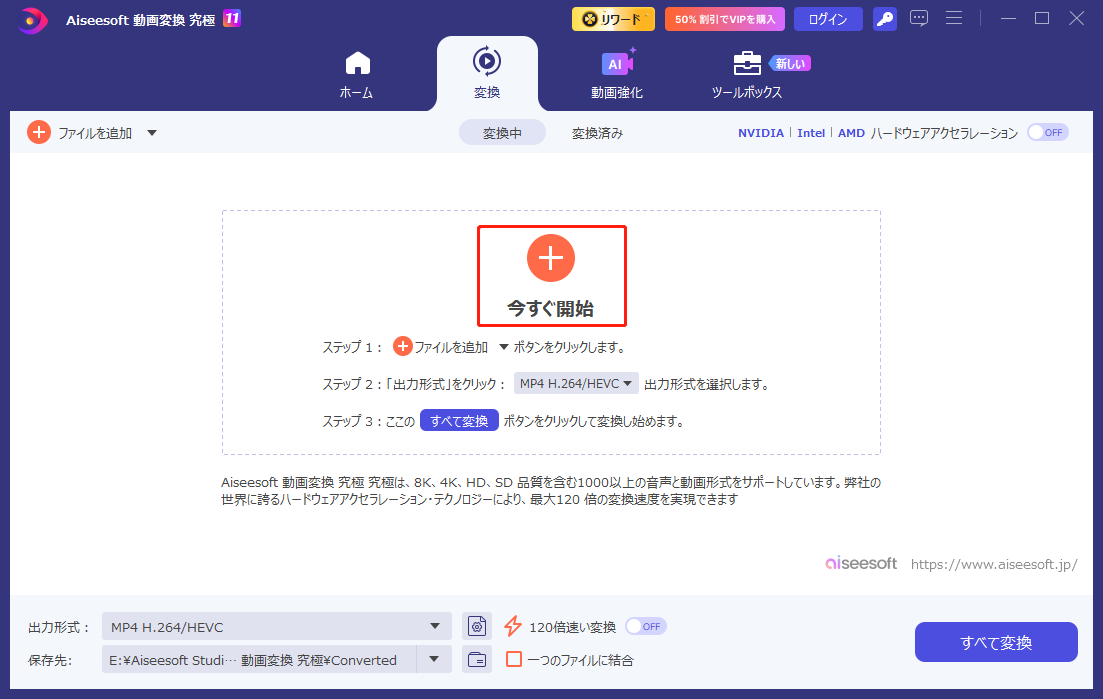Check the 一つのファイルに結合 checkbox

(514, 660)
